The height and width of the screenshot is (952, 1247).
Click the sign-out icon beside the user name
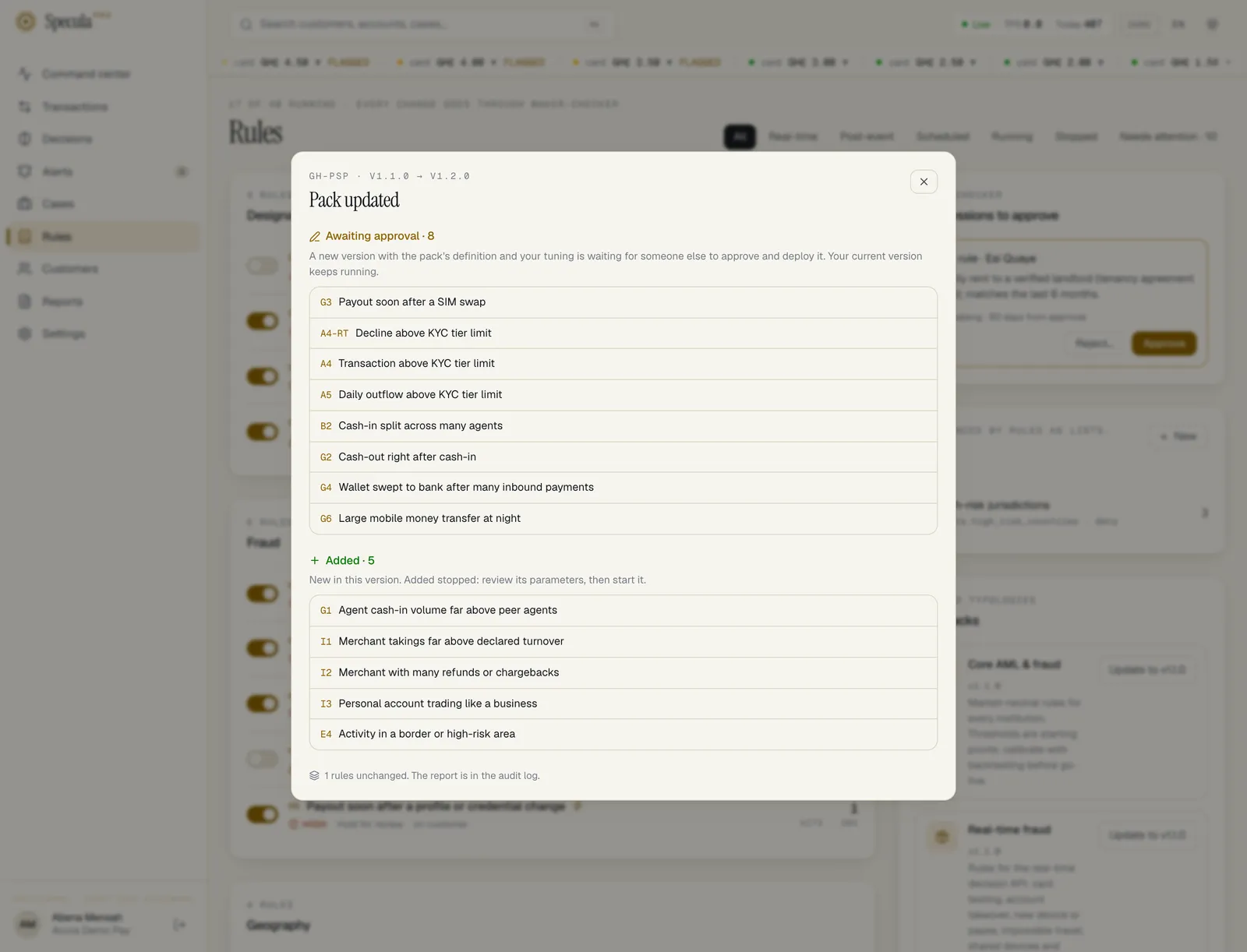click(179, 924)
